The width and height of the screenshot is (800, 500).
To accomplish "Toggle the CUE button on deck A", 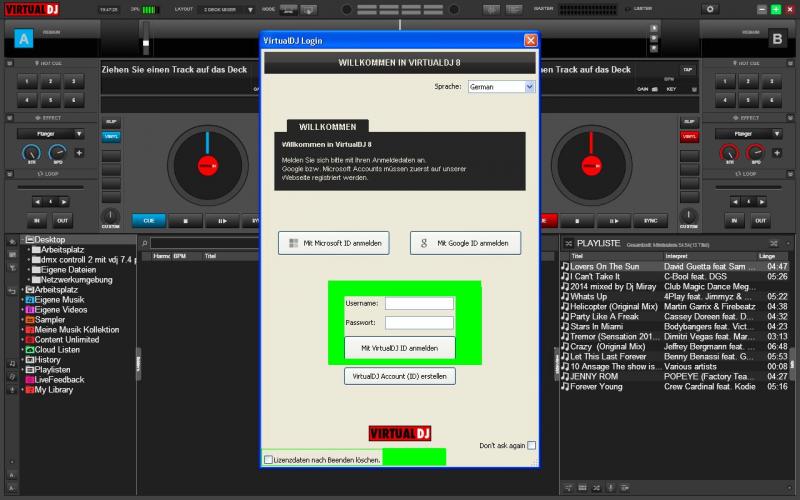I will (x=148, y=221).
